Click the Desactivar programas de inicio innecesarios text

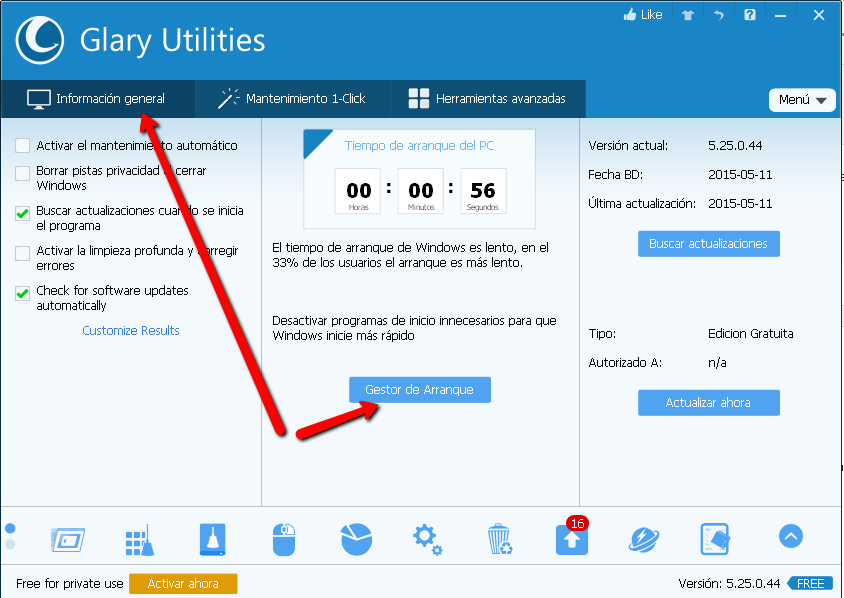(414, 328)
